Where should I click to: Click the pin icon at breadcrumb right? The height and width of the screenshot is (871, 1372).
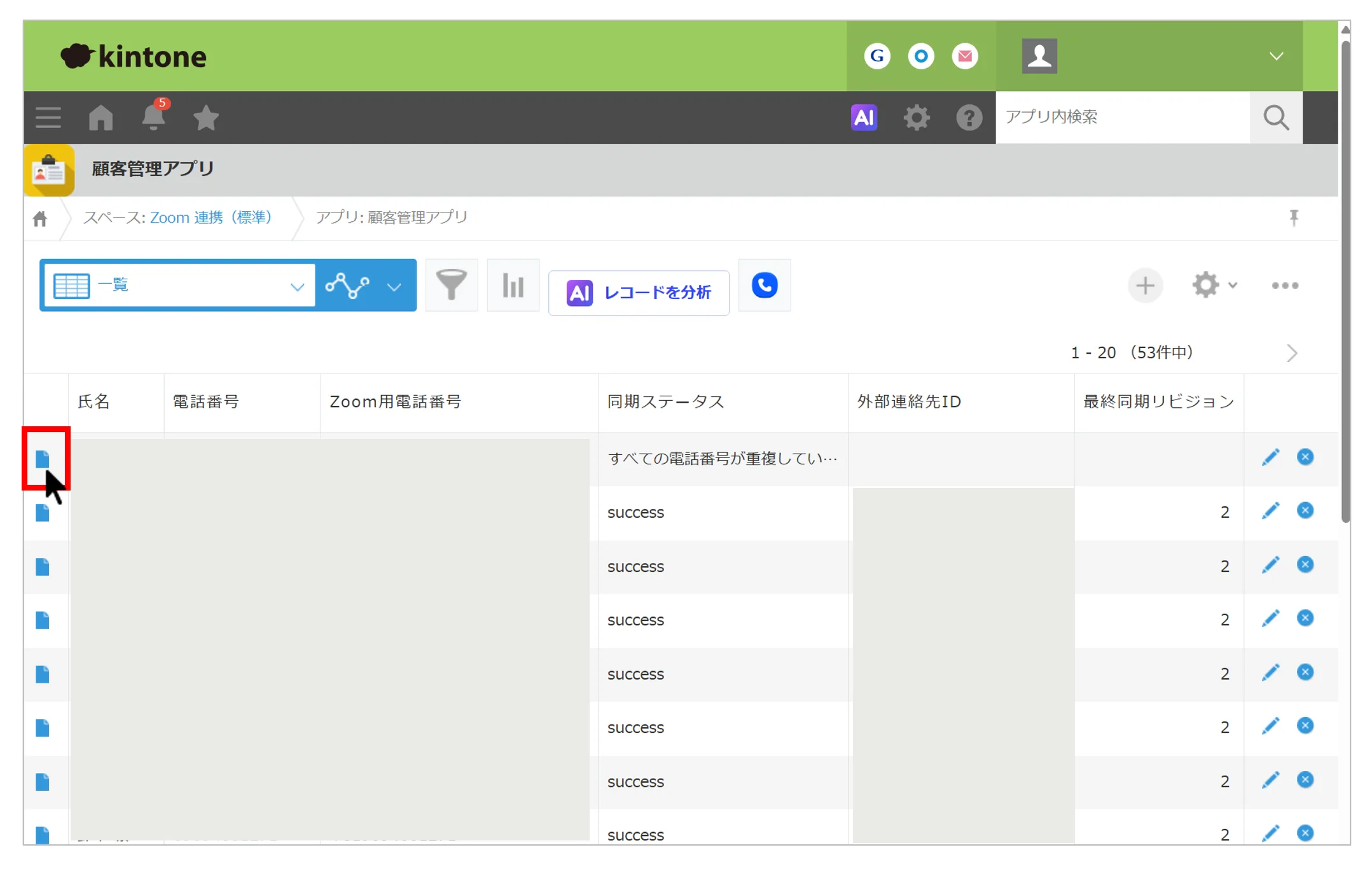1293,218
